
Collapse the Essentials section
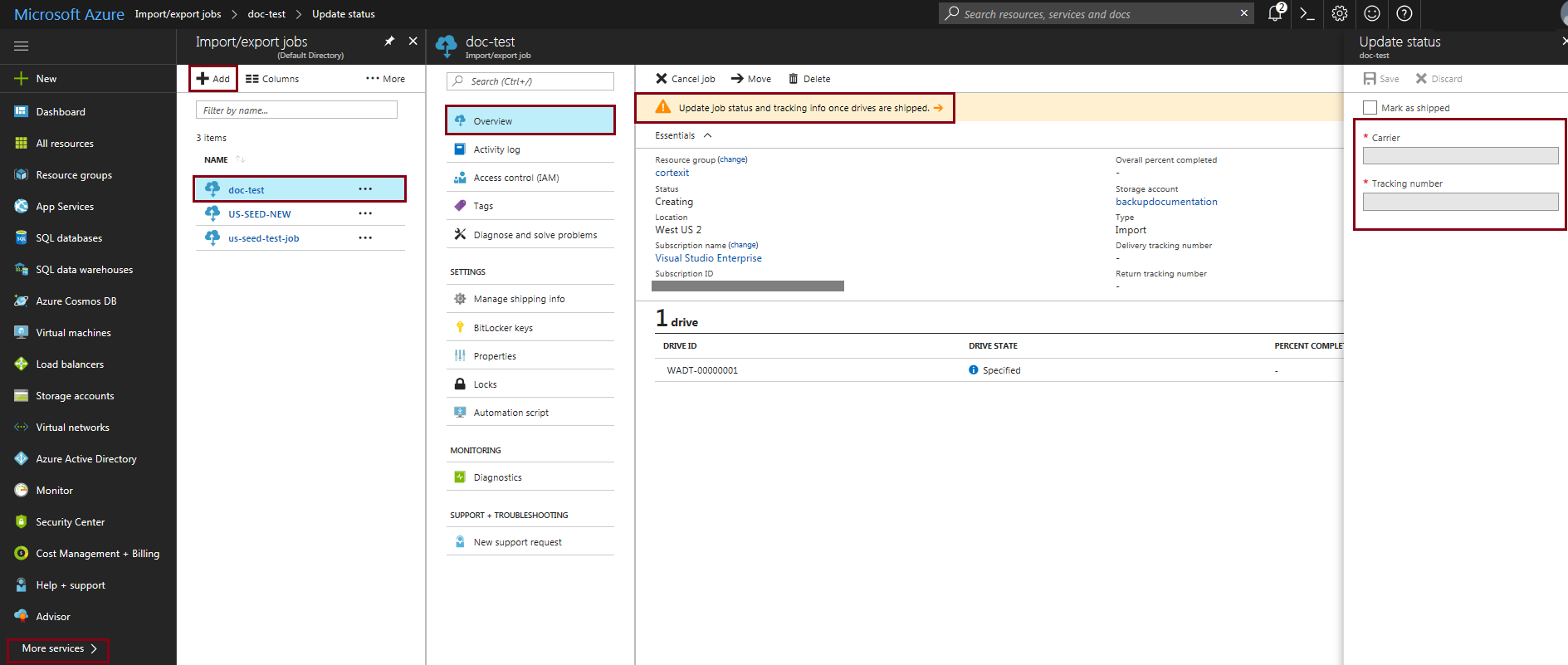click(x=708, y=135)
